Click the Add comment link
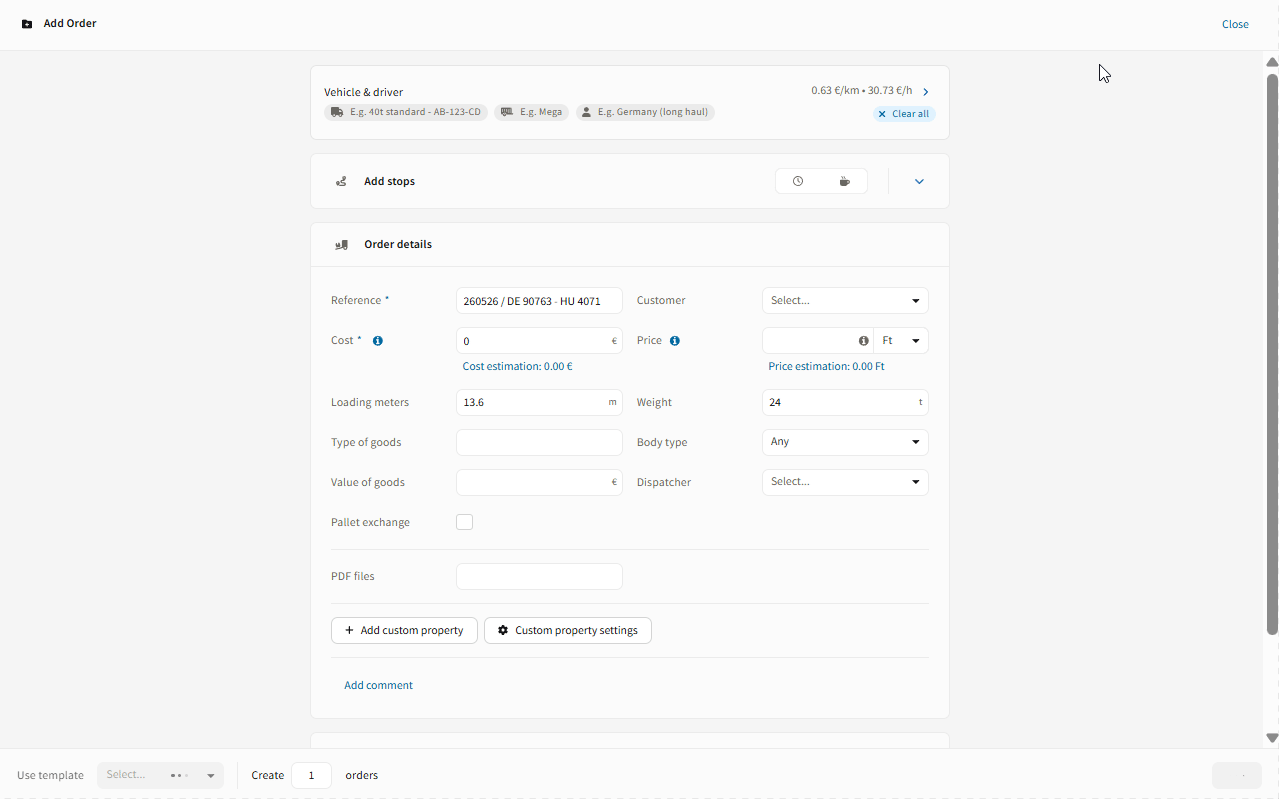Screen dimensions: 1279x799 pyautogui.click(x=378, y=685)
